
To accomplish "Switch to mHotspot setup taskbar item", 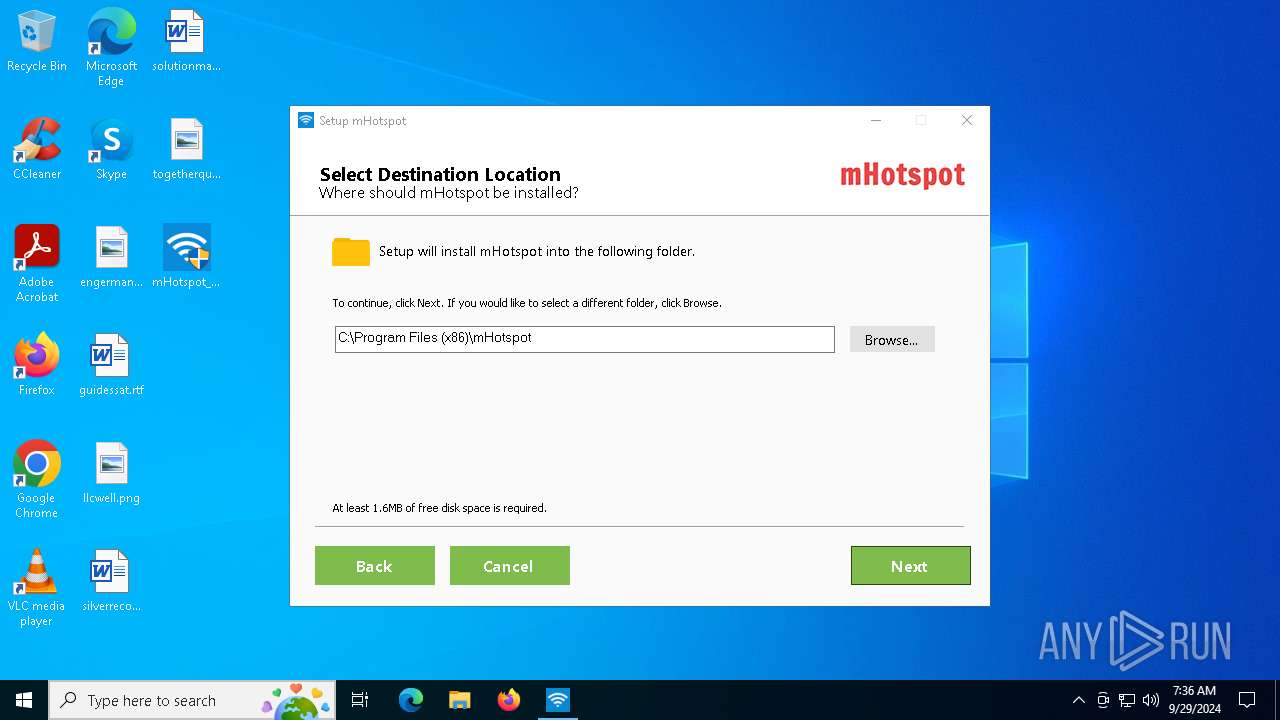I will 558,700.
